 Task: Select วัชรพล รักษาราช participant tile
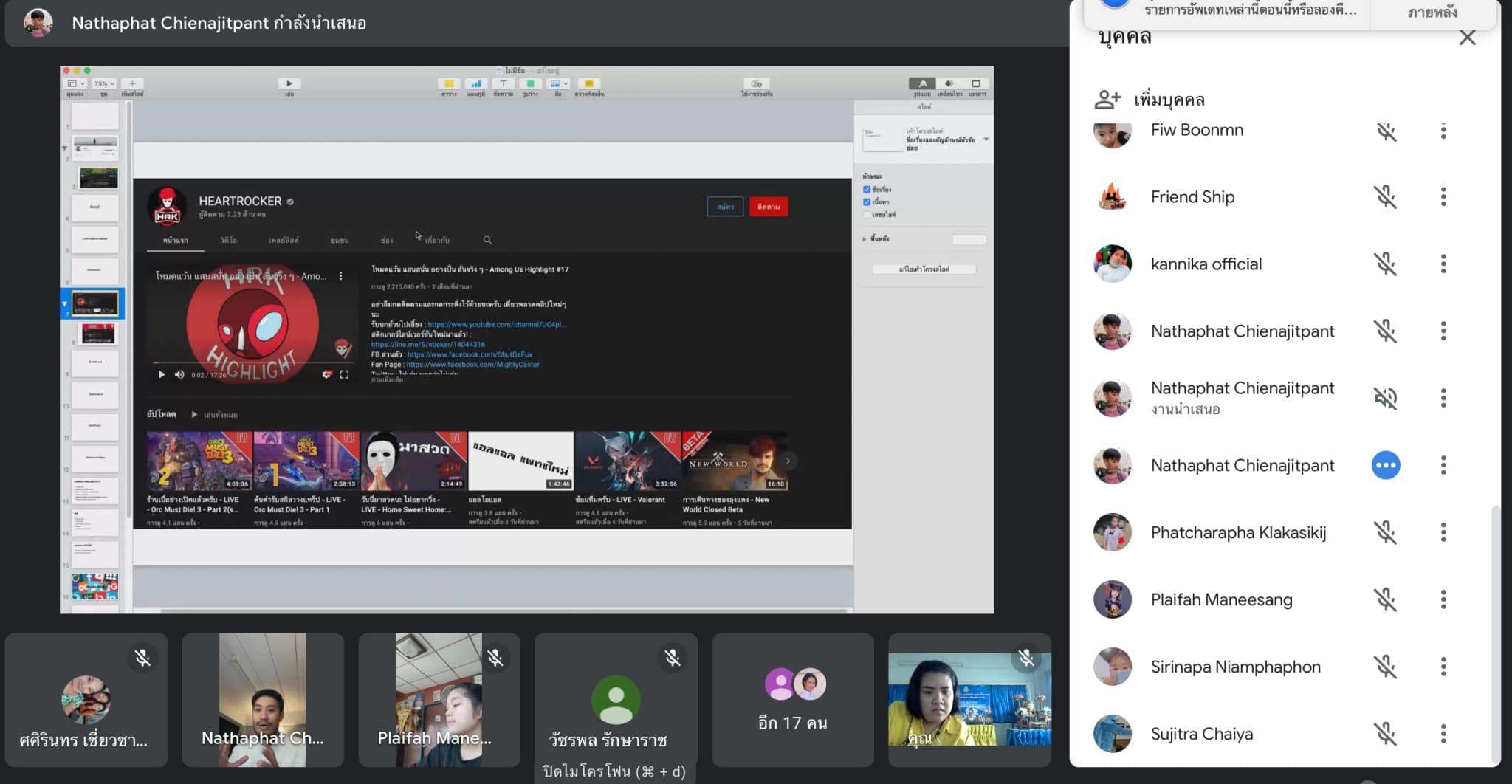(615, 700)
